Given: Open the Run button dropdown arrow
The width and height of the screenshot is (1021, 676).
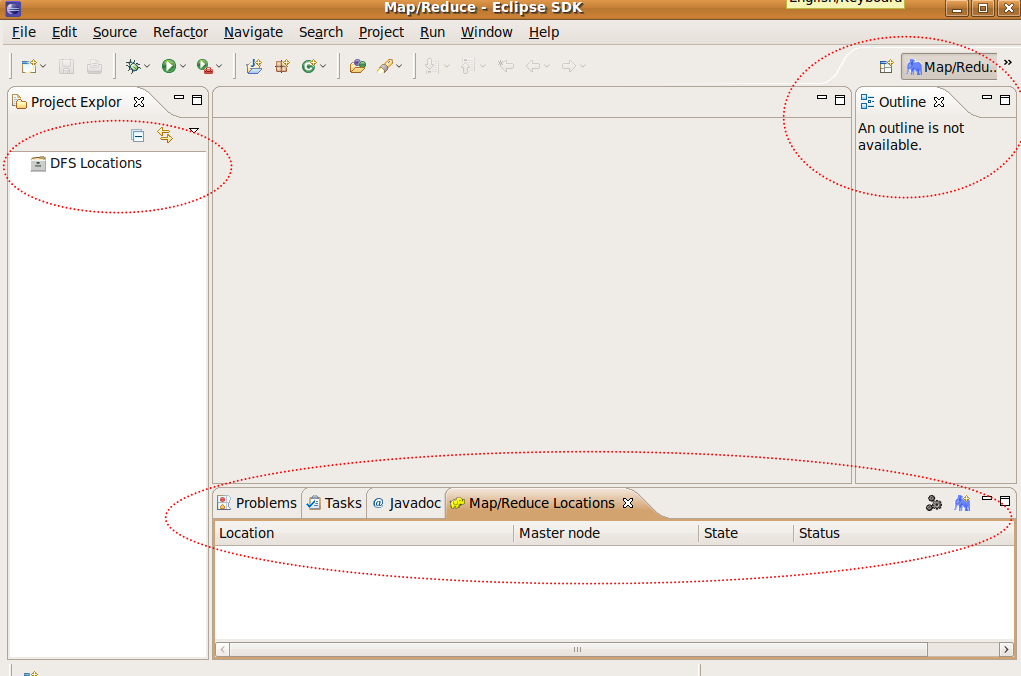Looking at the screenshot, I should [184, 66].
